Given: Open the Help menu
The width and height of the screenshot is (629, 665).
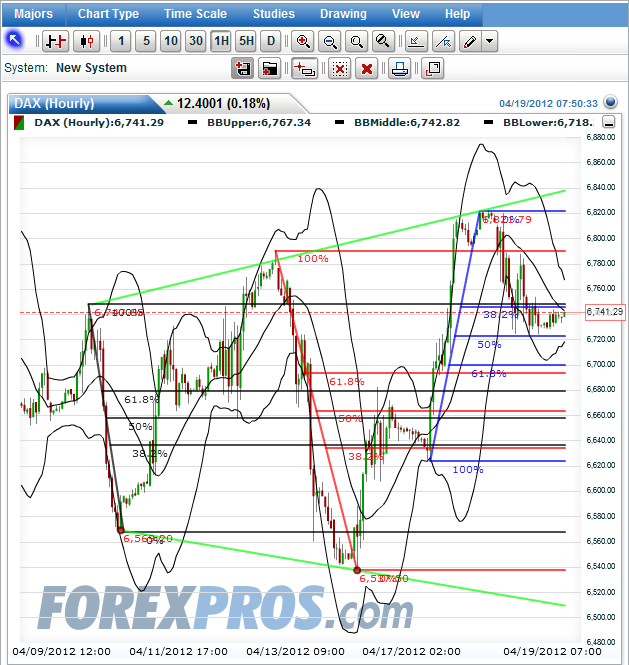Looking at the screenshot, I should coord(458,14).
